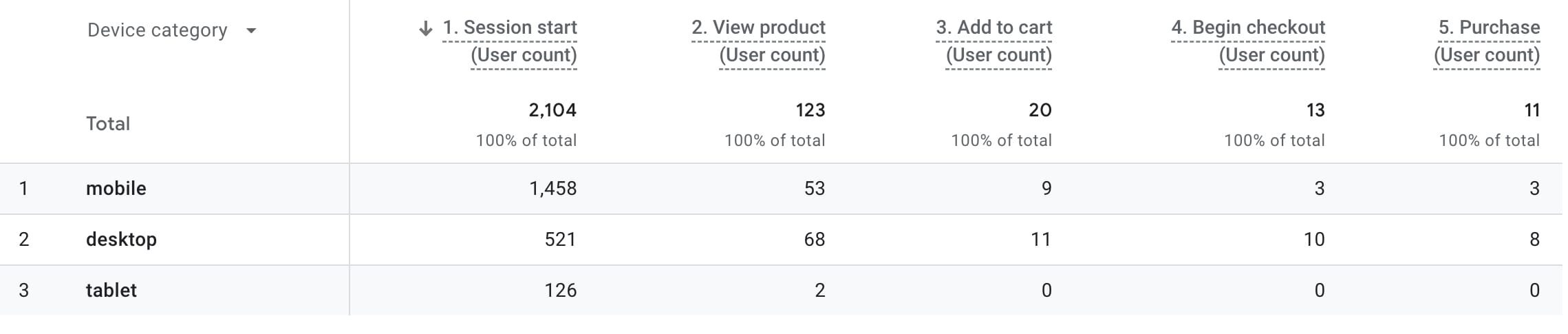Sort by 2. View product column
Image resolution: width=1568 pixels, height=334 pixels.
click(758, 28)
